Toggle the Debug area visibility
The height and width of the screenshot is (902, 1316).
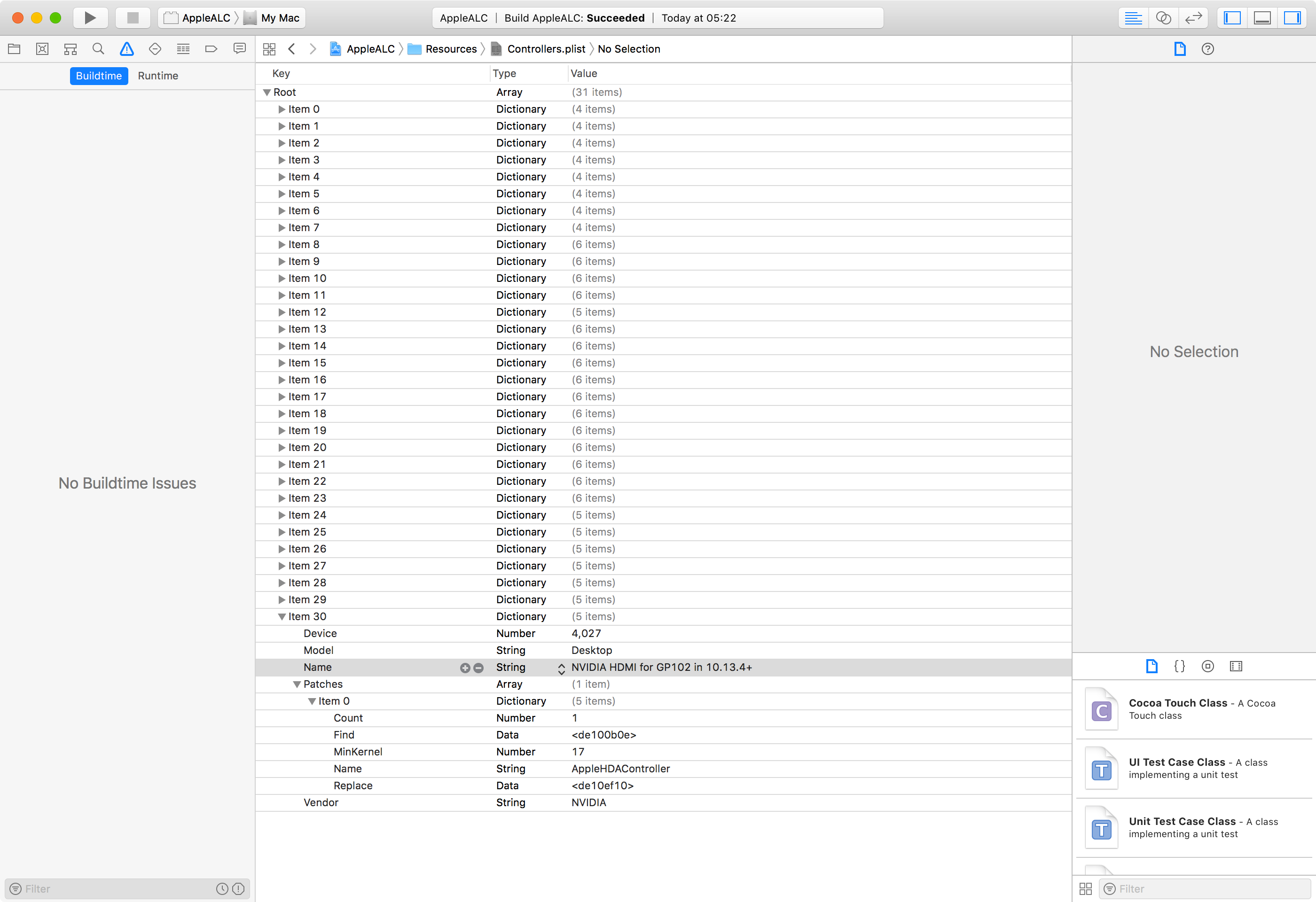1262,18
